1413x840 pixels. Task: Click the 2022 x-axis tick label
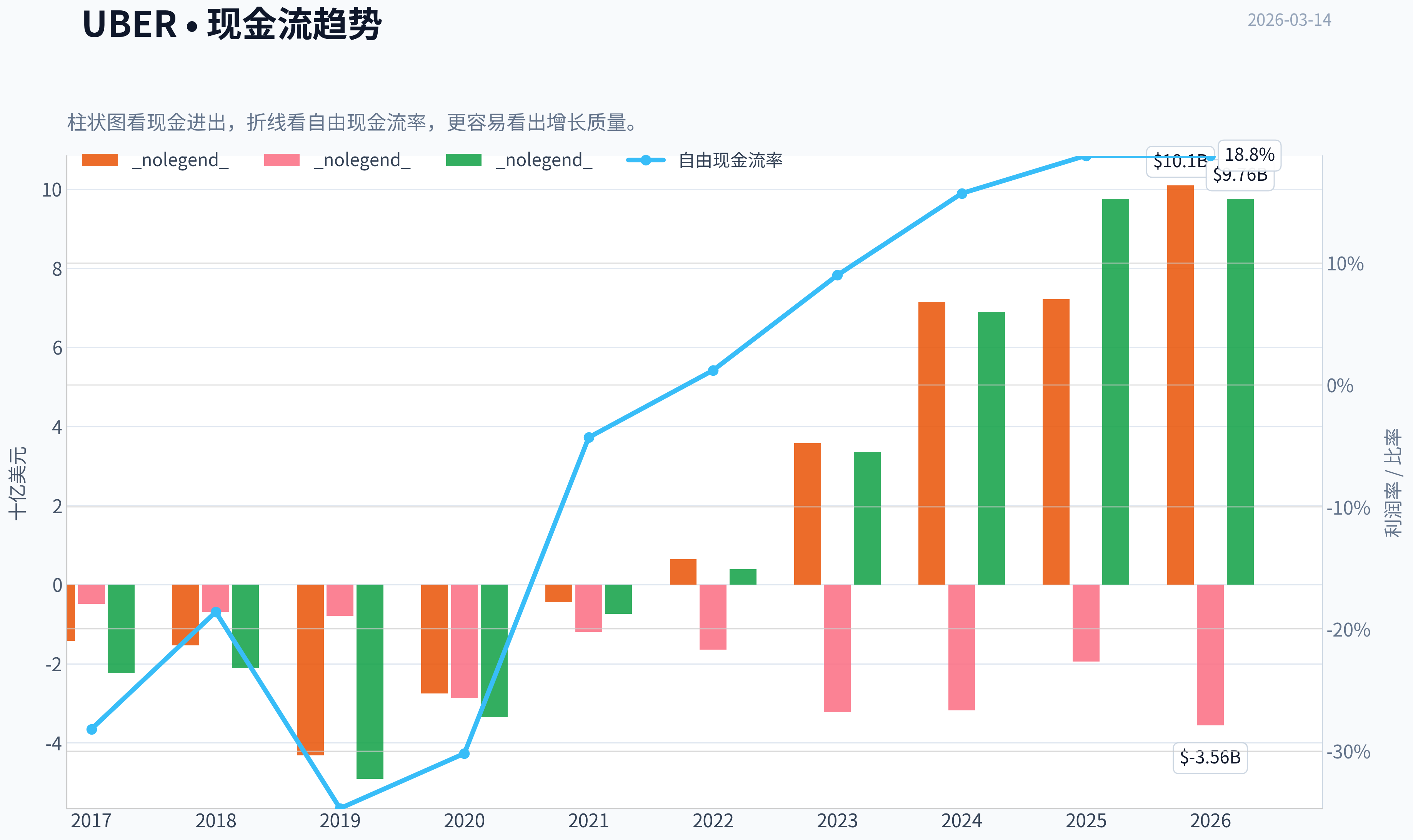[713, 821]
